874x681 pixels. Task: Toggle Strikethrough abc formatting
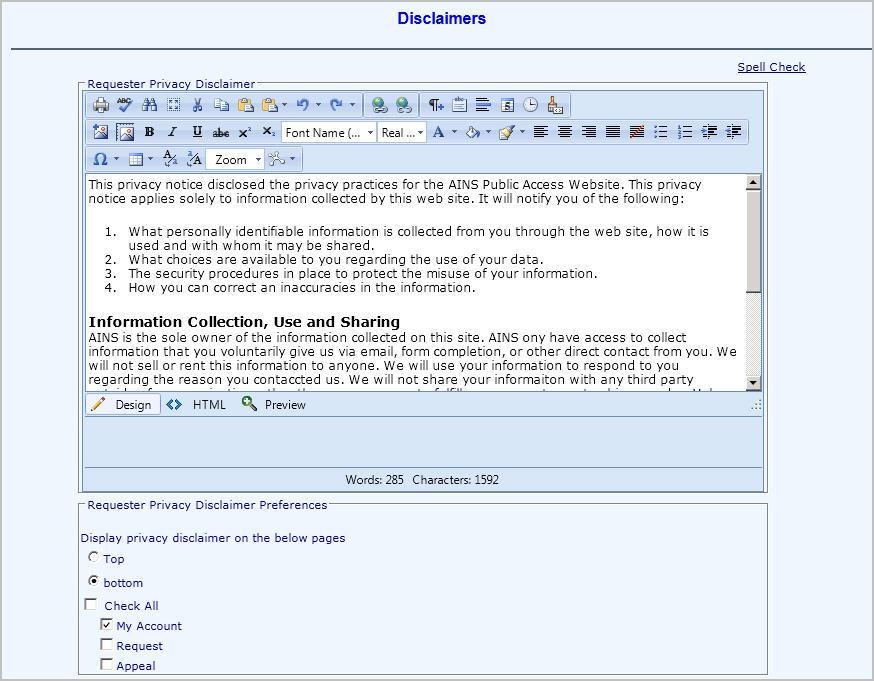[x=221, y=132]
